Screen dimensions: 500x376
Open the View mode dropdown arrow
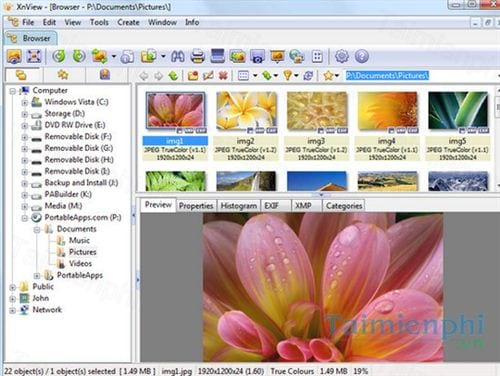[255, 76]
